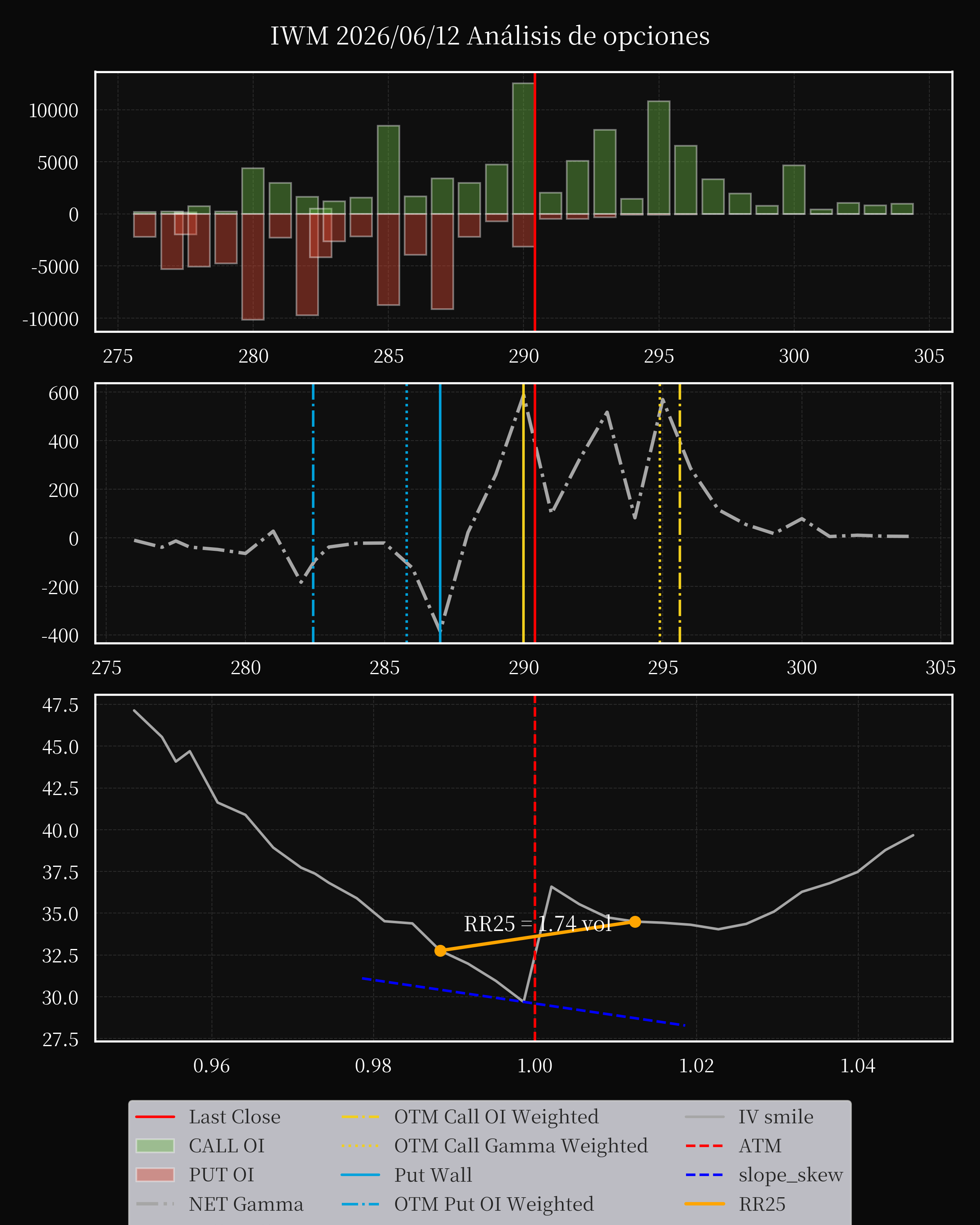Viewport: 980px width, 1225px height.
Task: Click the right orange RR25 marker dot
Action: click(635, 922)
